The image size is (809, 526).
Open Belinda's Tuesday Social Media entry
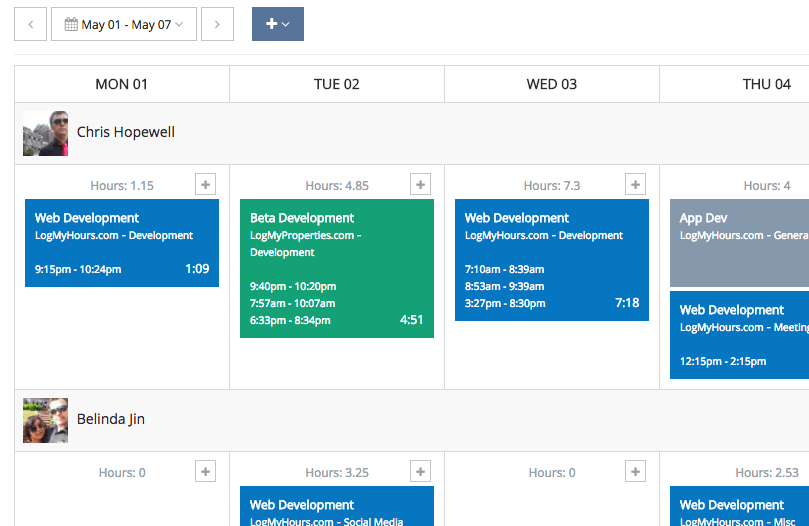(x=337, y=506)
